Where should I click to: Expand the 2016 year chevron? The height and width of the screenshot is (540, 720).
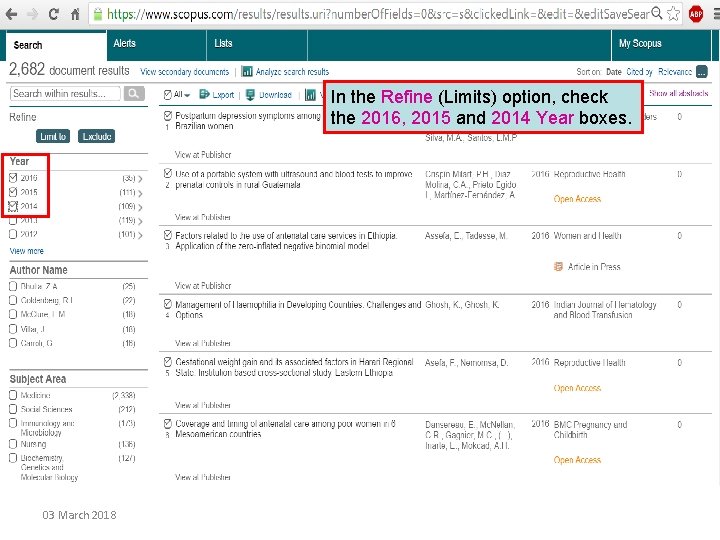click(x=140, y=179)
